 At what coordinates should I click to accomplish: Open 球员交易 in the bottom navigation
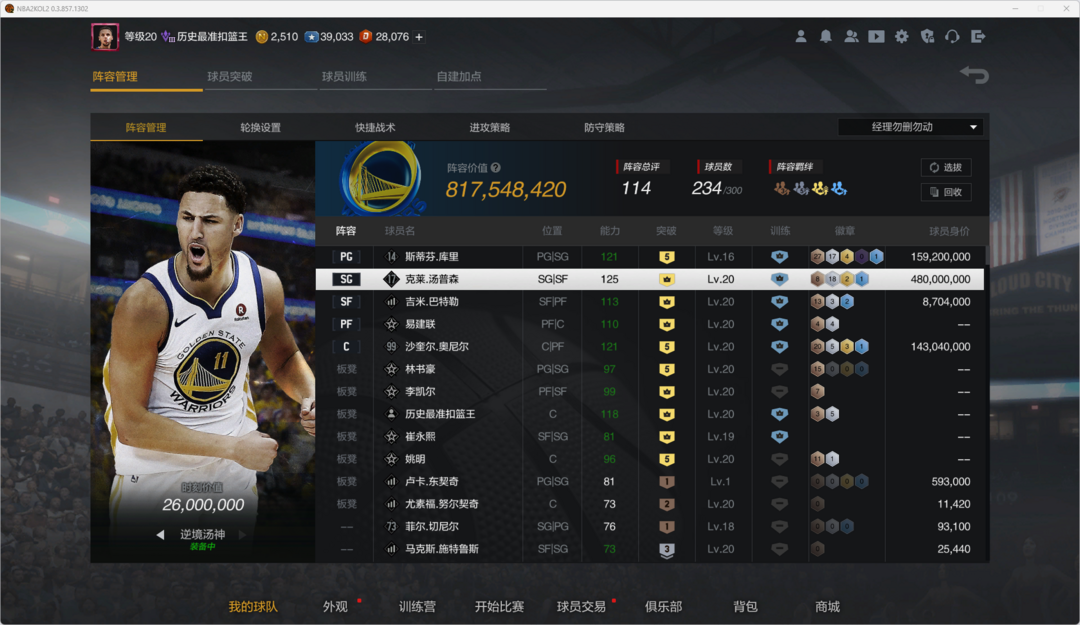[581, 606]
